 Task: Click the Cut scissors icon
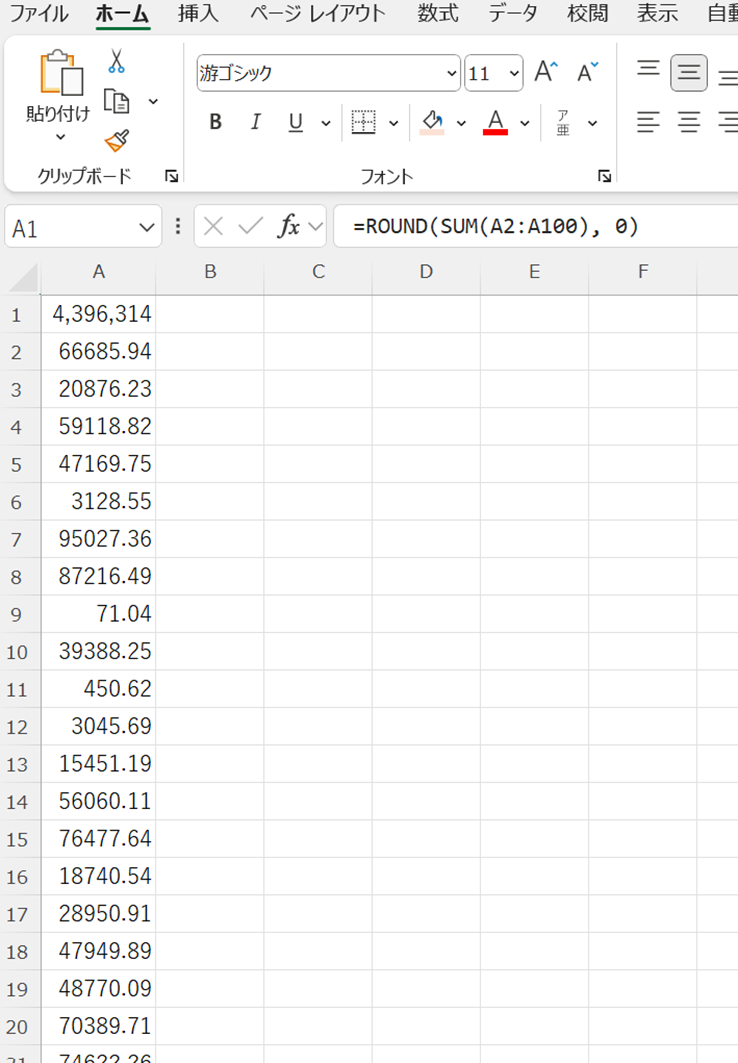117,62
